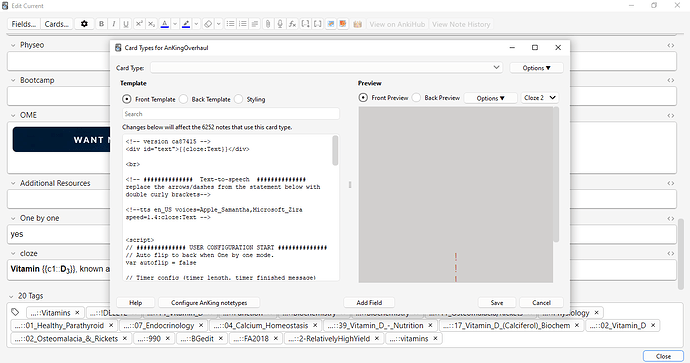This screenshot has height=363, width=690.
Task: Open the text alignment icon
Action: tap(255, 24)
